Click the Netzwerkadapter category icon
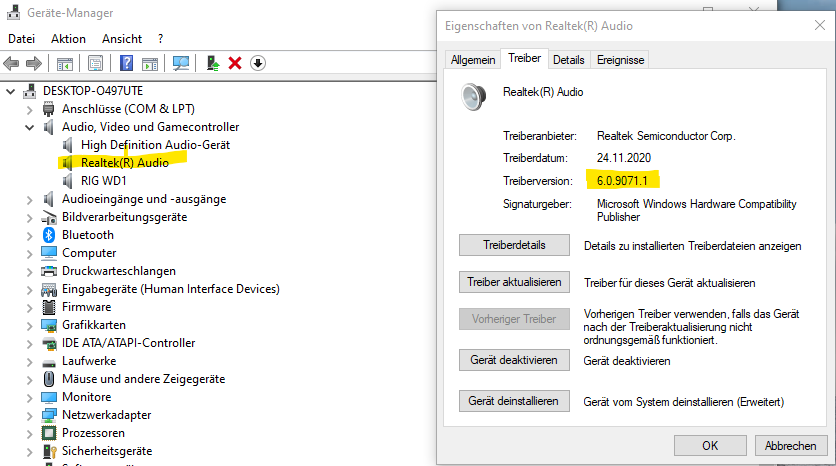Screen dimensions: 836x466 [49, 415]
